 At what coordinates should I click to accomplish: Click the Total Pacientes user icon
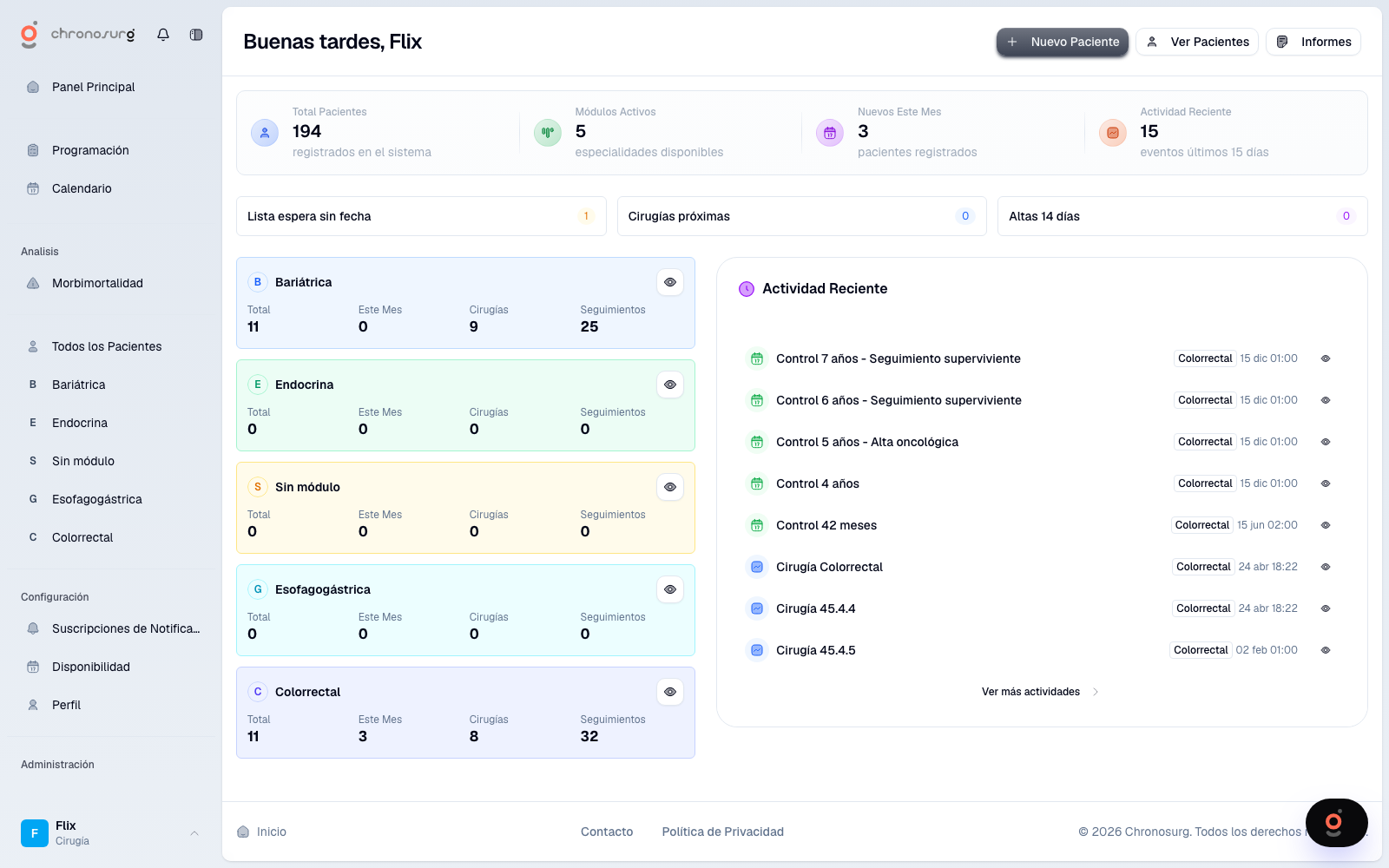(x=265, y=133)
